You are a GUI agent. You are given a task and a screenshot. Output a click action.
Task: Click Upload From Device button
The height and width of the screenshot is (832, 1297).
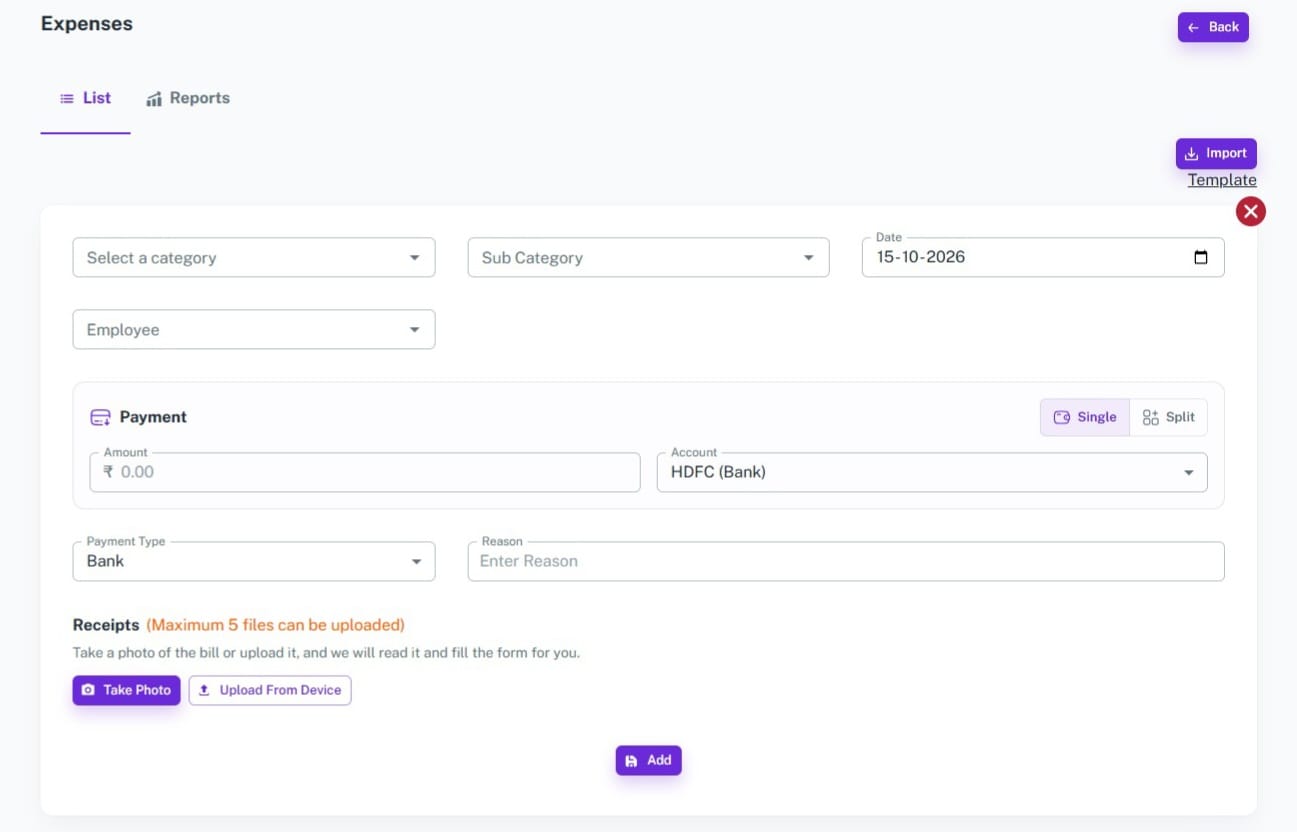coord(270,690)
